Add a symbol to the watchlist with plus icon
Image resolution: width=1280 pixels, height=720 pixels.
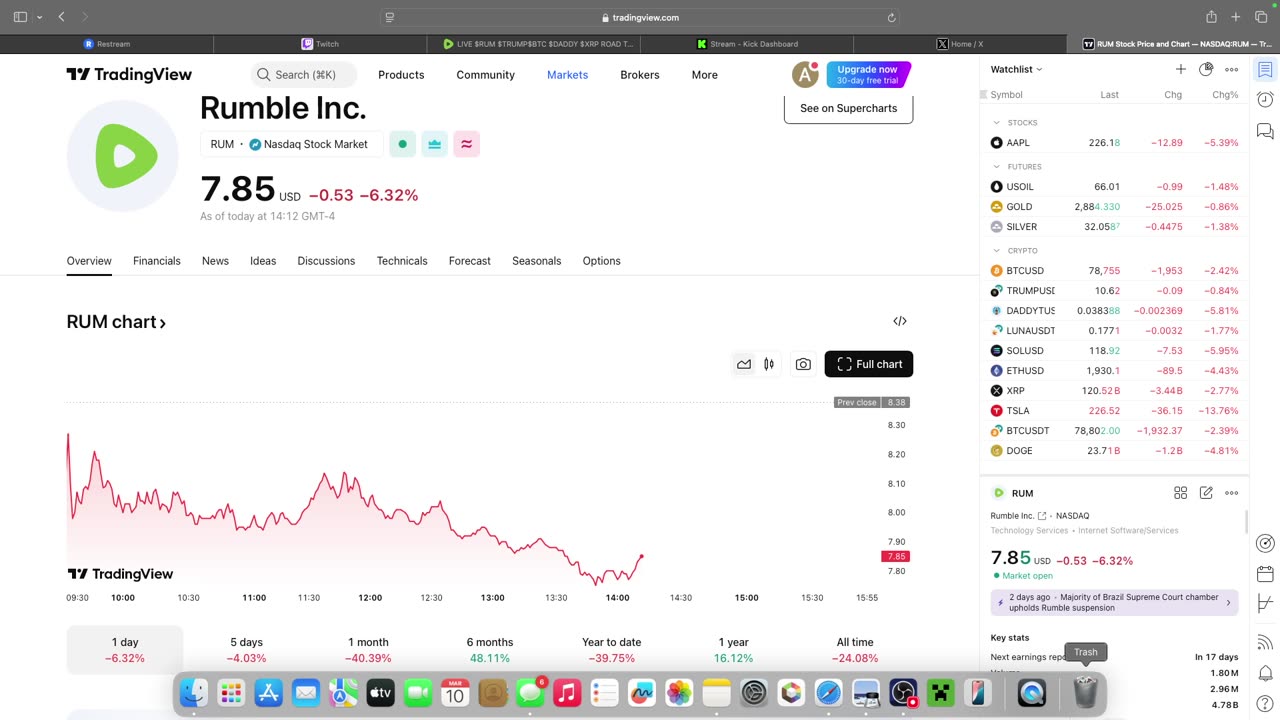(x=1180, y=69)
